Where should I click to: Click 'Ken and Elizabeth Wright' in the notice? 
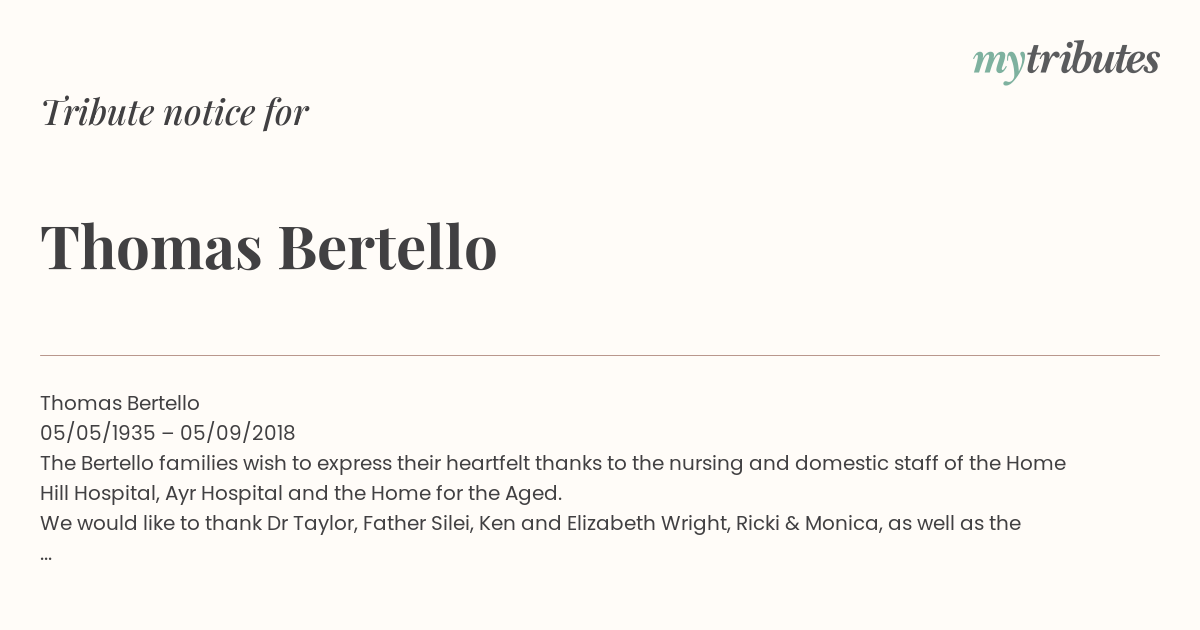(603, 523)
